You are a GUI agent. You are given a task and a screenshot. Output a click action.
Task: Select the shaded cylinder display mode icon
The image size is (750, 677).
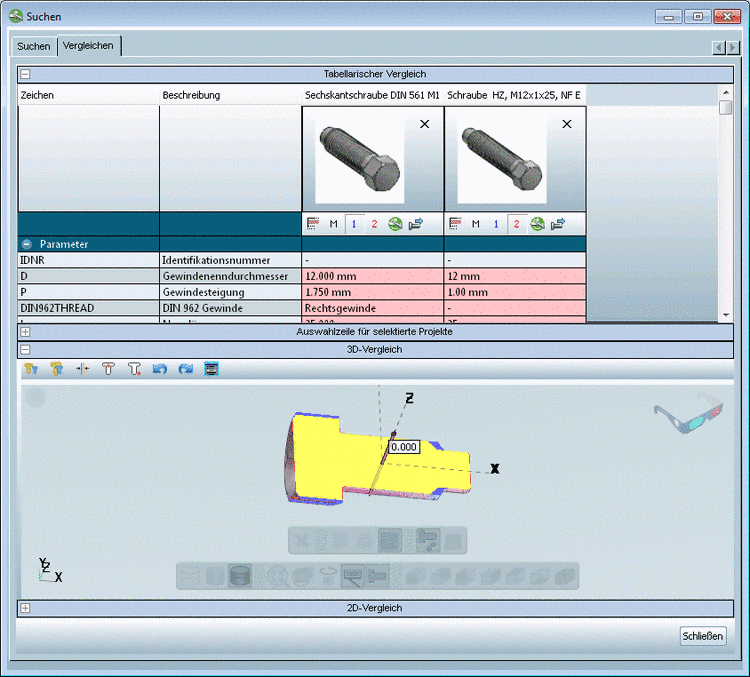240,576
